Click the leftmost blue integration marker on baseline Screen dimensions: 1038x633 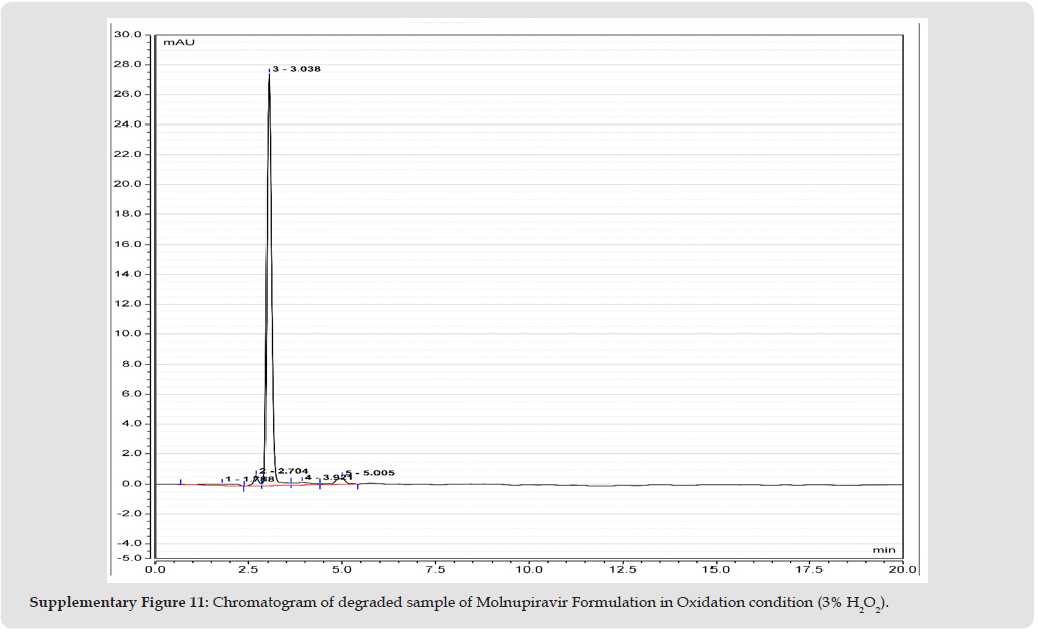coord(180,482)
